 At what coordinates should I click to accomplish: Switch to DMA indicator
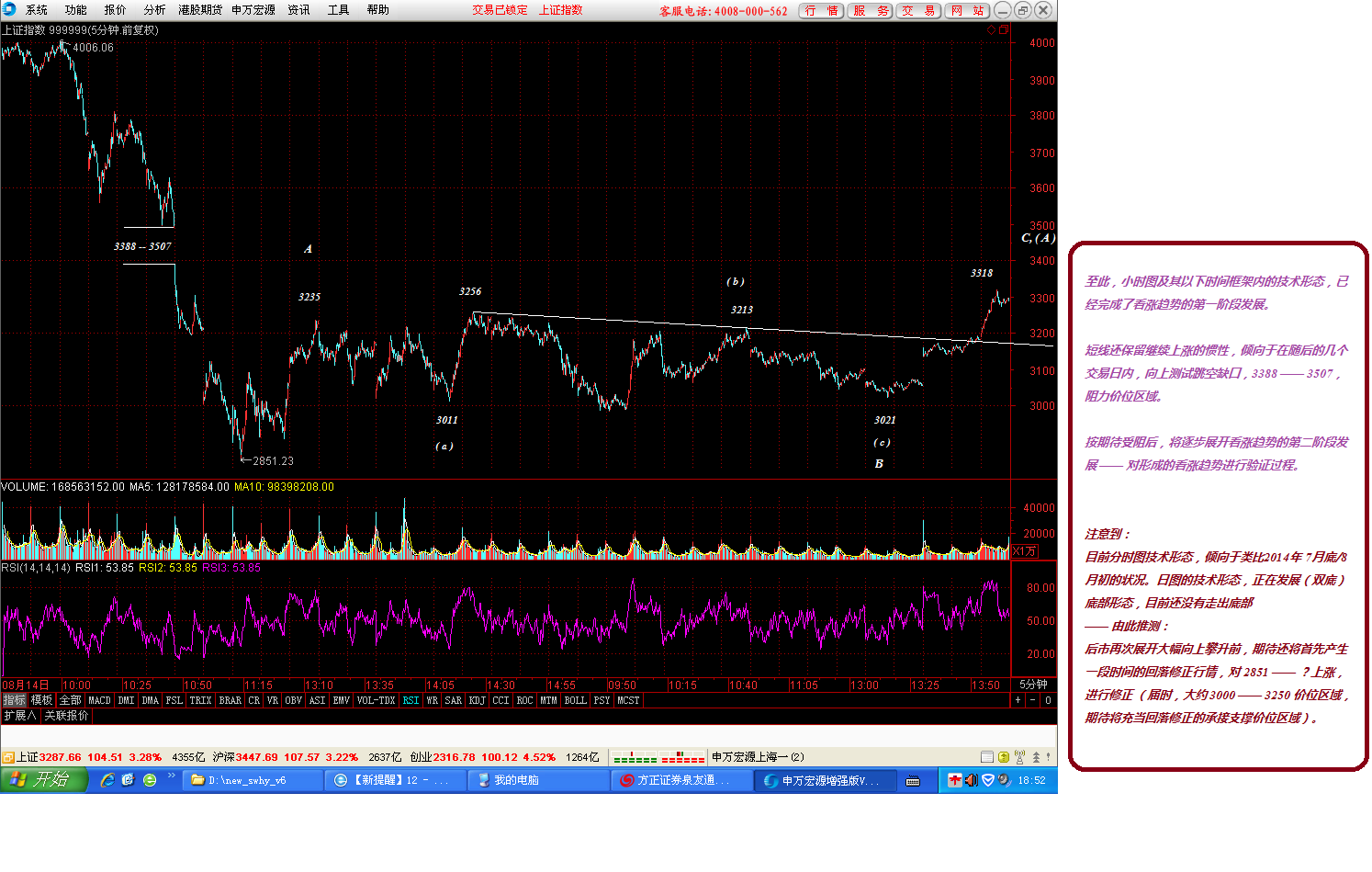click(151, 700)
